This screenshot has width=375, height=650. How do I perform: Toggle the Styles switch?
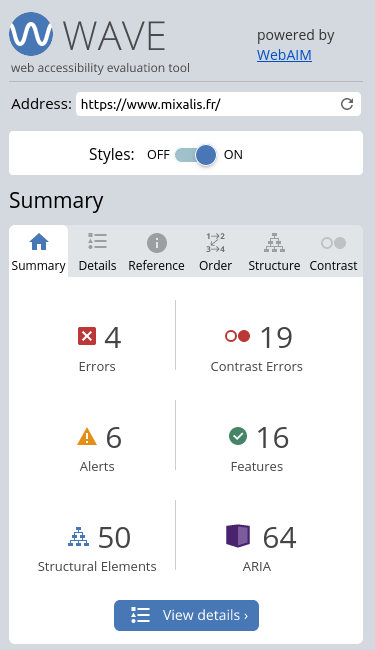tap(196, 155)
